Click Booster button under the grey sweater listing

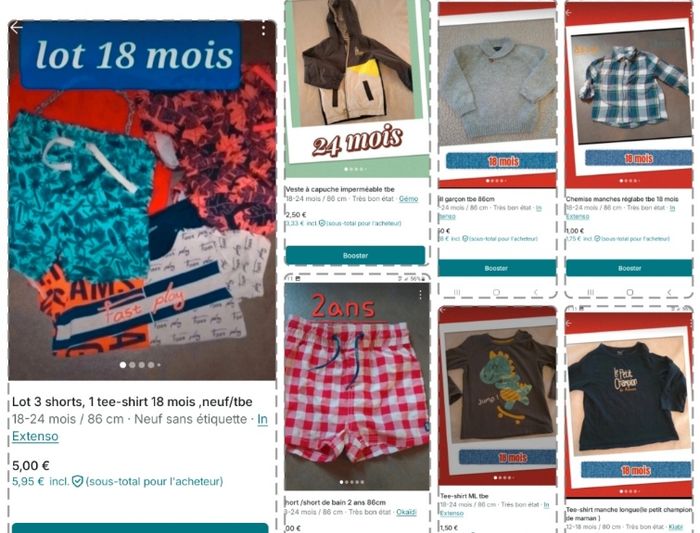point(496,268)
